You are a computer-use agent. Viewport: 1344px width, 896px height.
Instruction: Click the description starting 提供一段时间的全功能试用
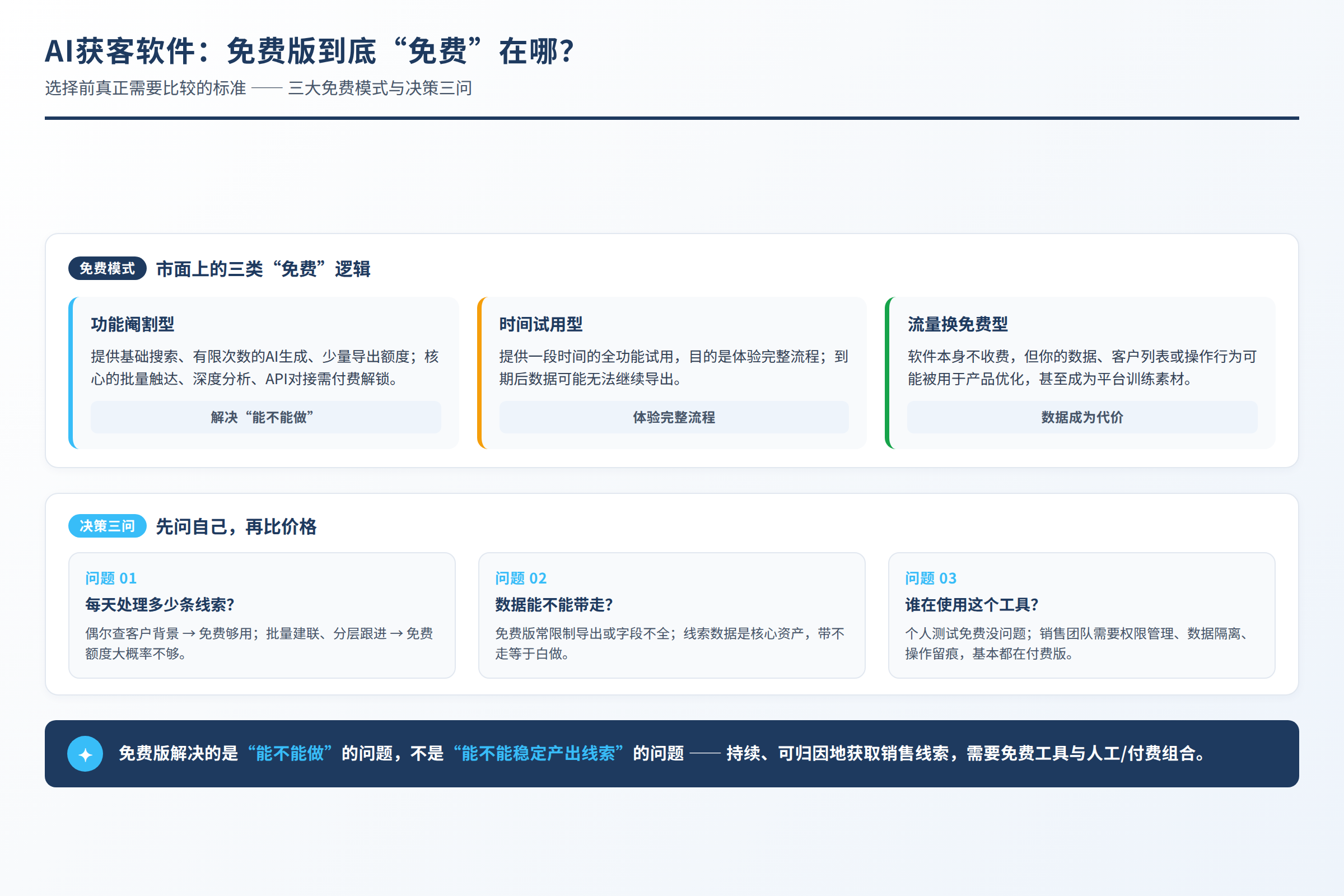[x=674, y=367]
